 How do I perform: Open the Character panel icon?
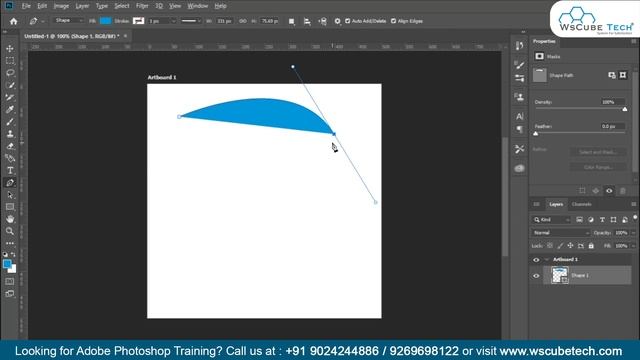coord(520,117)
